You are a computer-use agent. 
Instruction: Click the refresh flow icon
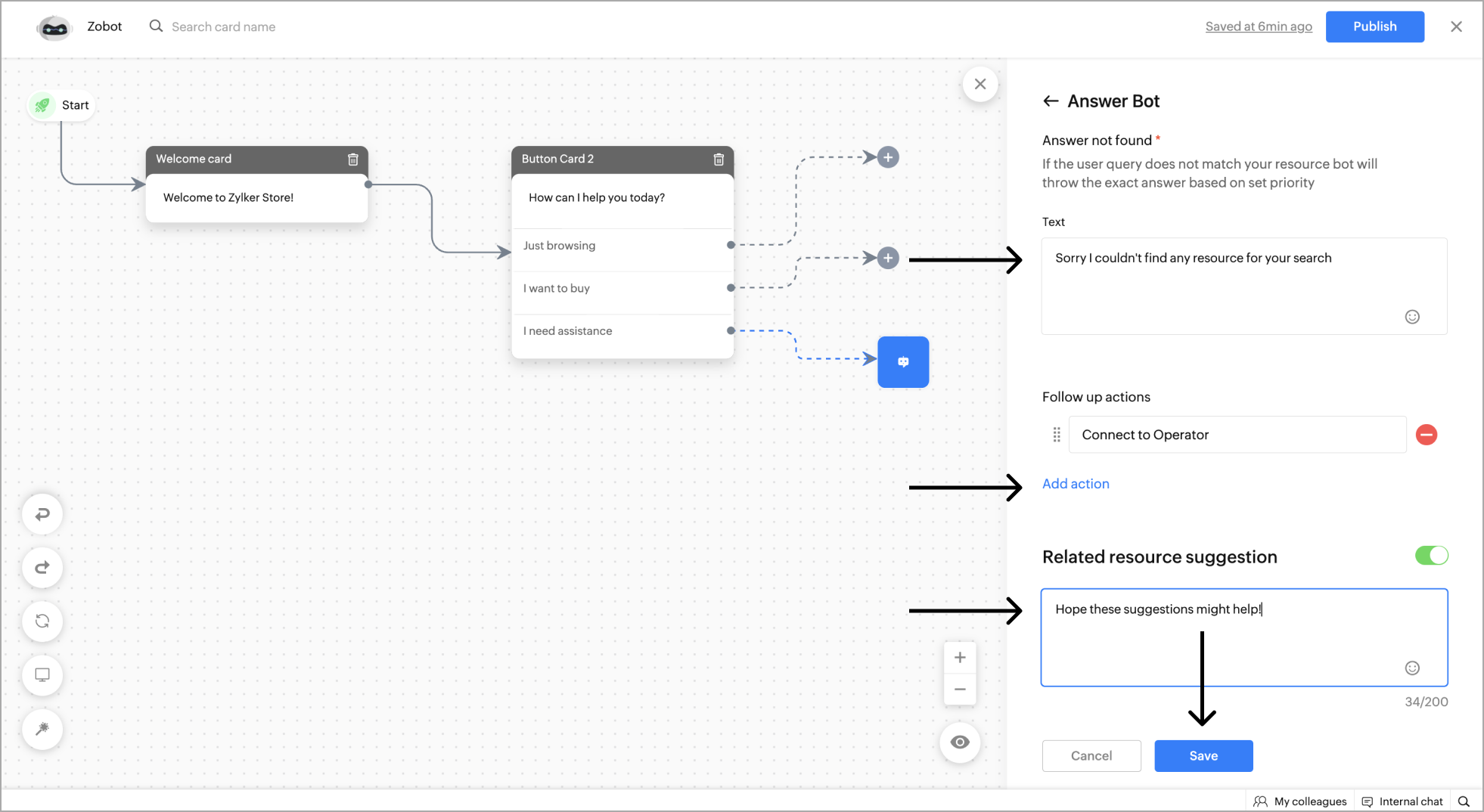tap(42, 621)
